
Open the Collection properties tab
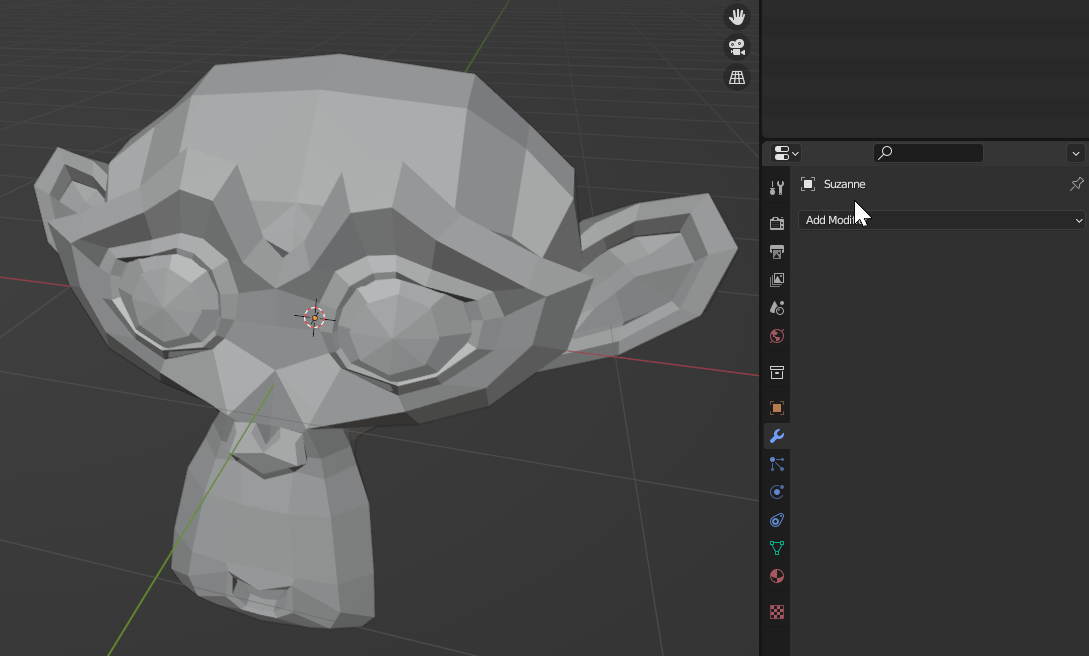(776, 373)
